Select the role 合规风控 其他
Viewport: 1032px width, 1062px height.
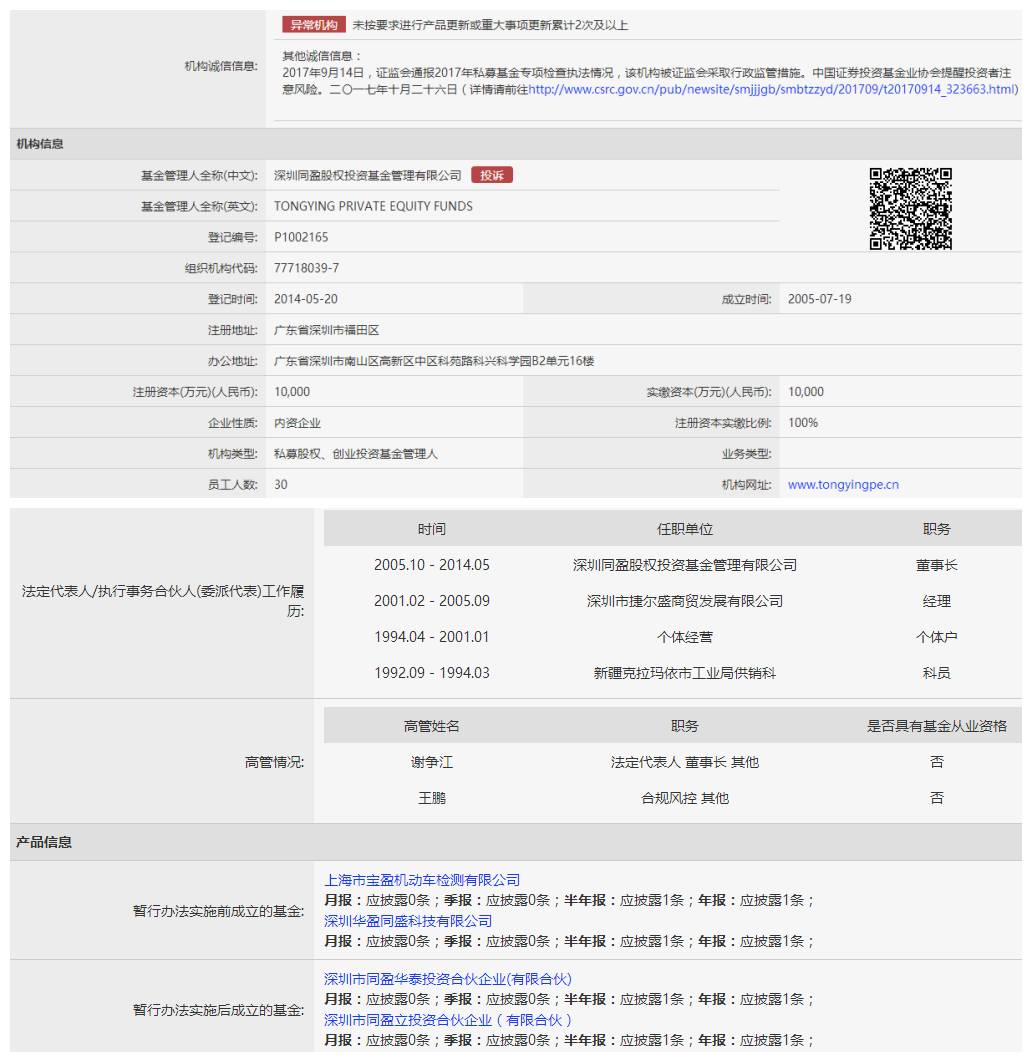tap(685, 798)
